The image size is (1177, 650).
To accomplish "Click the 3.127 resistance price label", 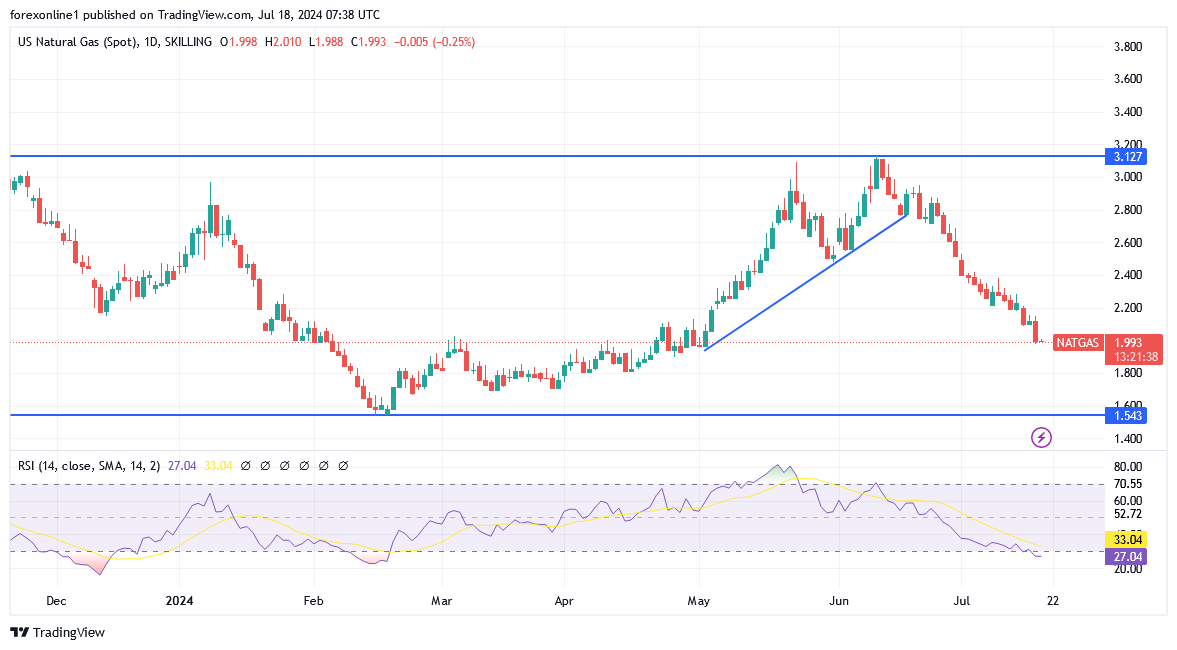I will pos(1126,156).
